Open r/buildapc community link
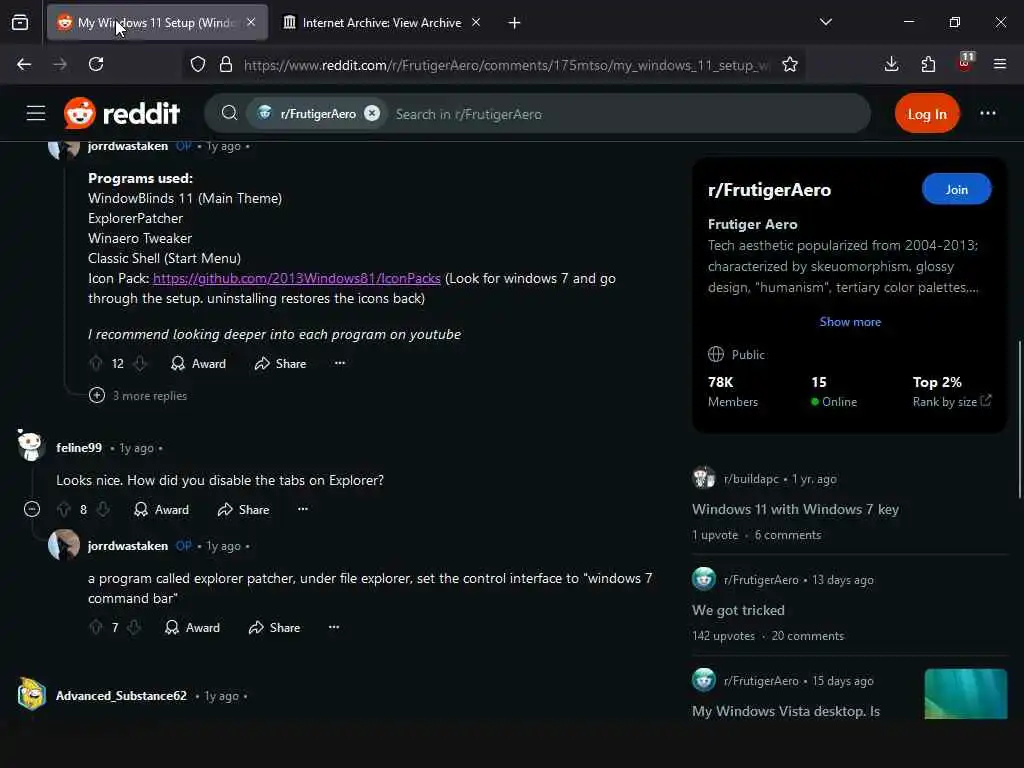 (x=751, y=479)
